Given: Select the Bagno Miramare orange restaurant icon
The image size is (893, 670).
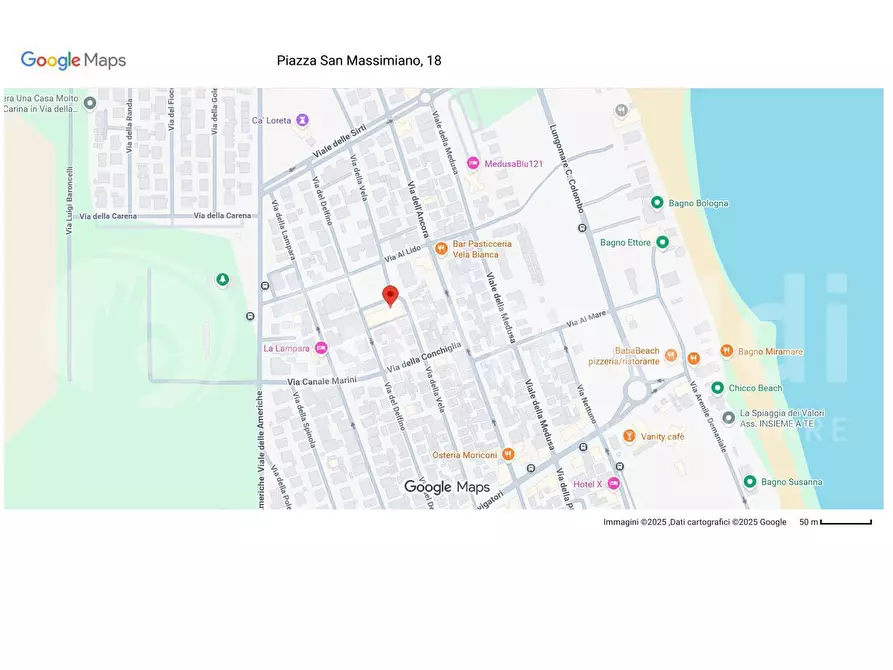Looking at the screenshot, I should (694, 356).
